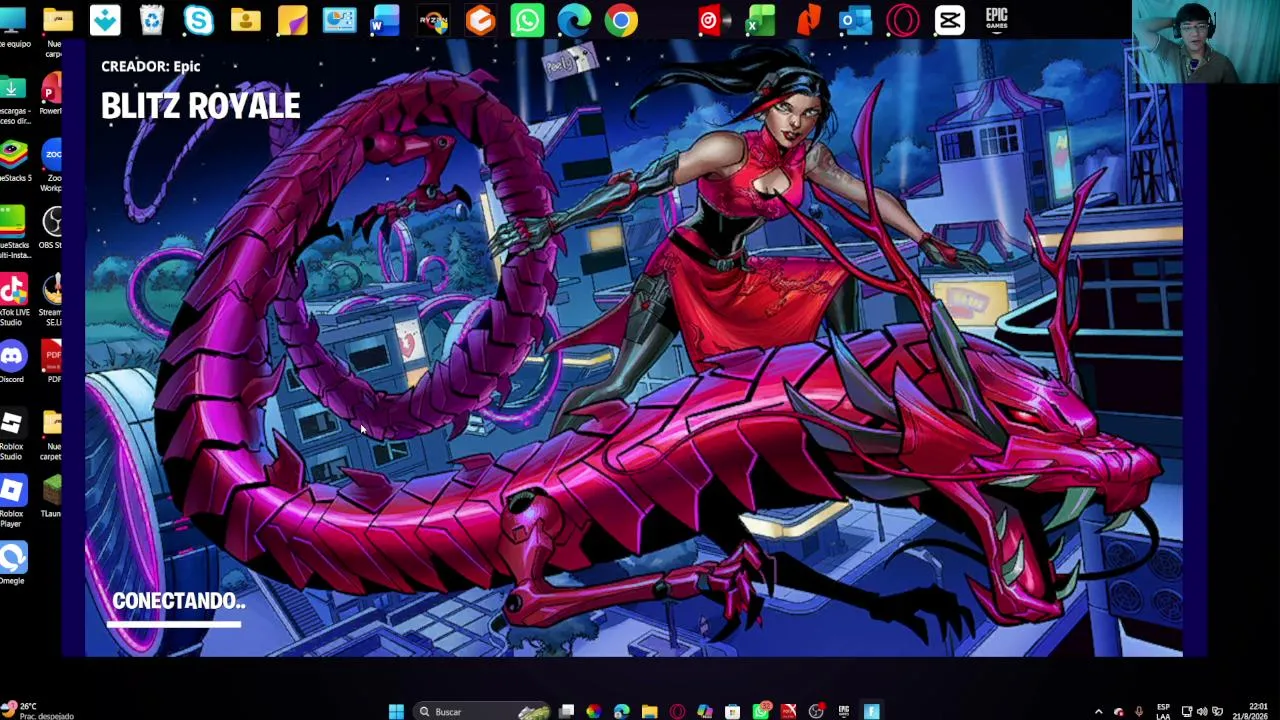The height and width of the screenshot is (720, 1280).
Task: Switch to Opera in the taskbar
Action: (x=677, y=711)
